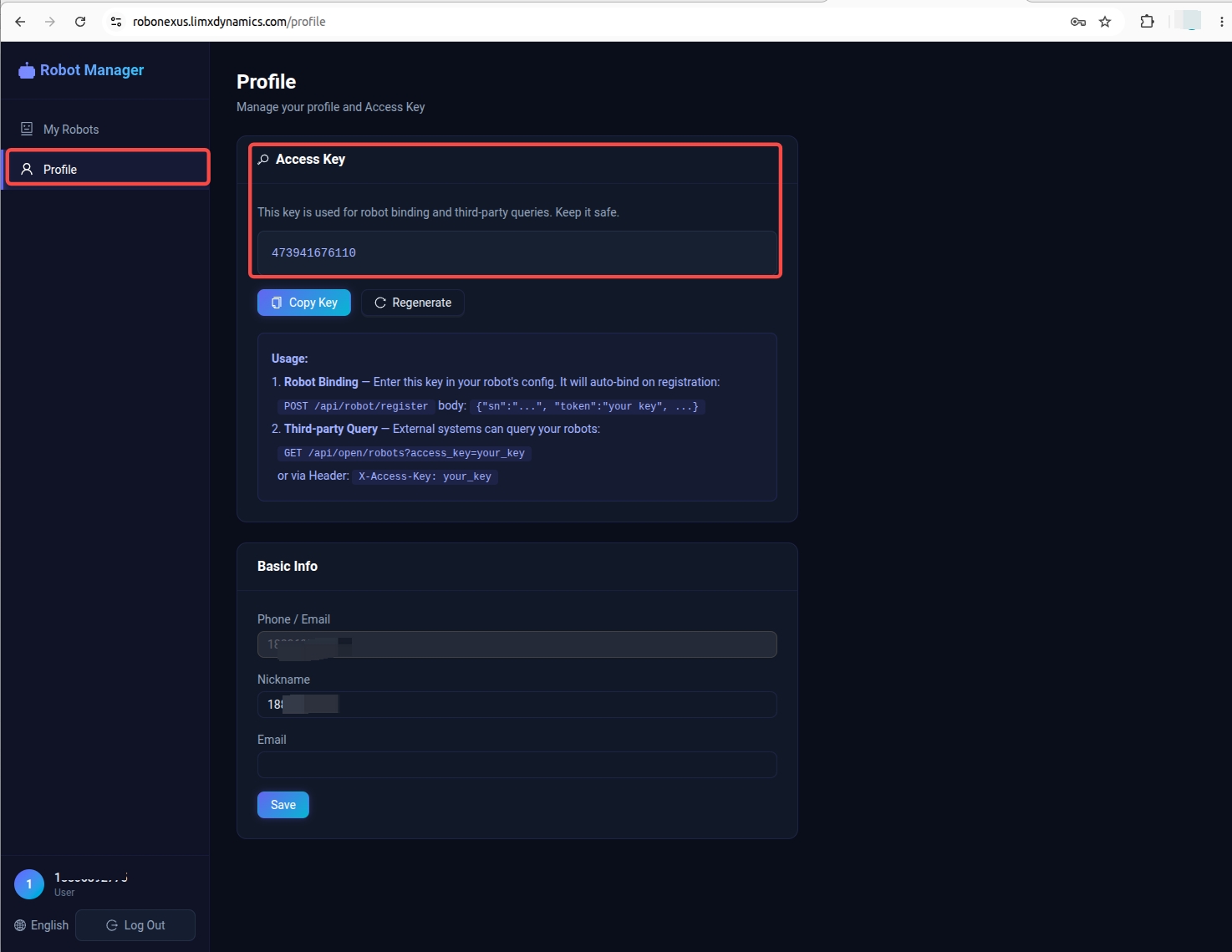Open the browser extensions puzzle icon
The image size is (1232, 952).
1147,22
